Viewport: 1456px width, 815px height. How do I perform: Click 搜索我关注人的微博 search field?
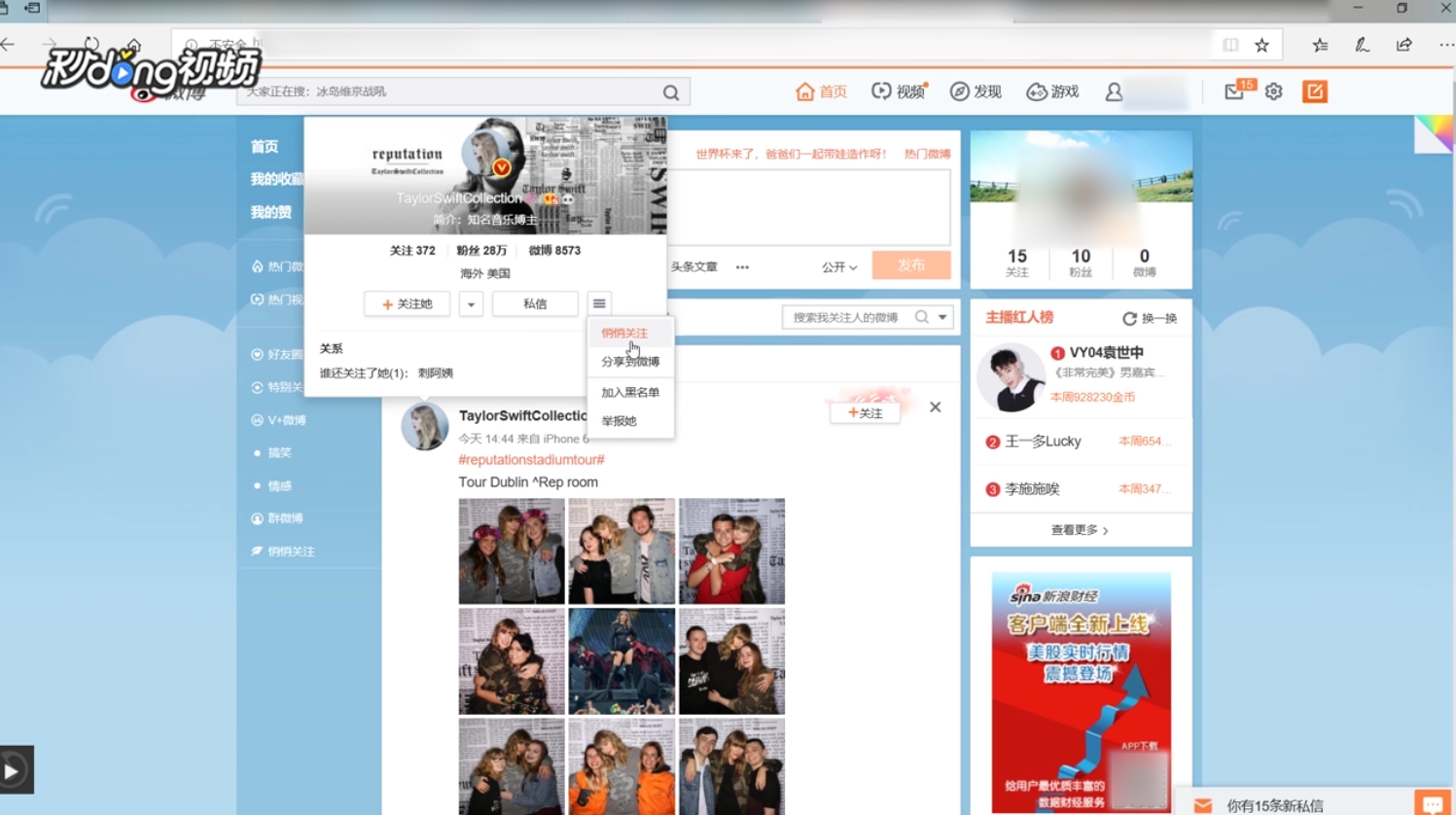846,317
